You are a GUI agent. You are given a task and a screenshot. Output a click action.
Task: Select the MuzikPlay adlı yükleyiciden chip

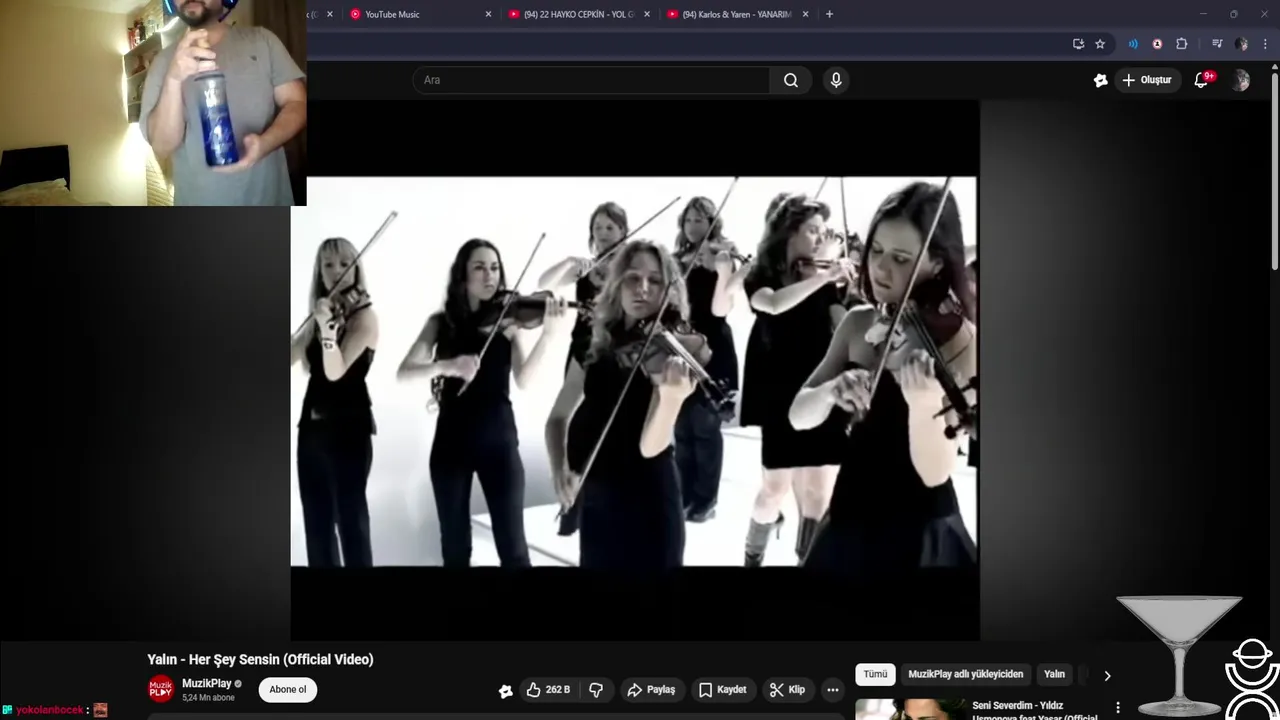pyautogui.click(x=965, y=674)
